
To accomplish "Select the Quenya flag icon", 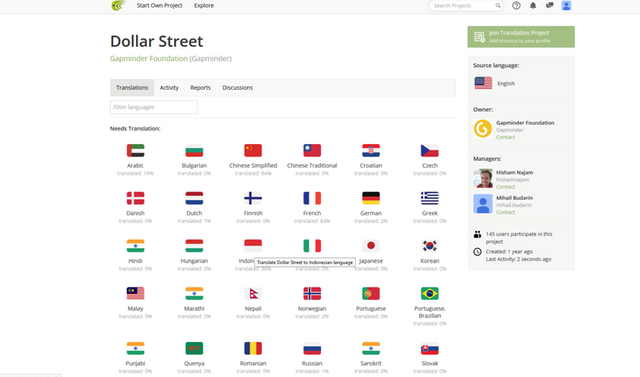I will [x=194, y=348].
